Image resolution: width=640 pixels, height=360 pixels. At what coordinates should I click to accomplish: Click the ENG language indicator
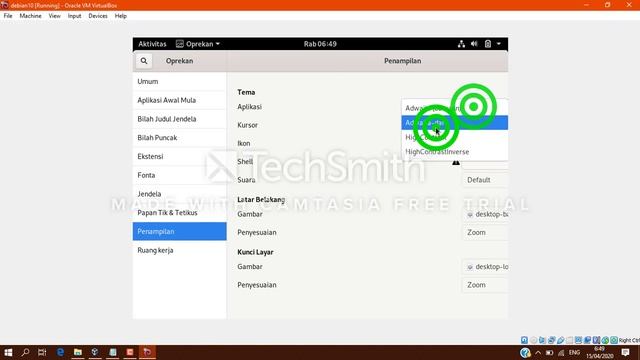574,353
